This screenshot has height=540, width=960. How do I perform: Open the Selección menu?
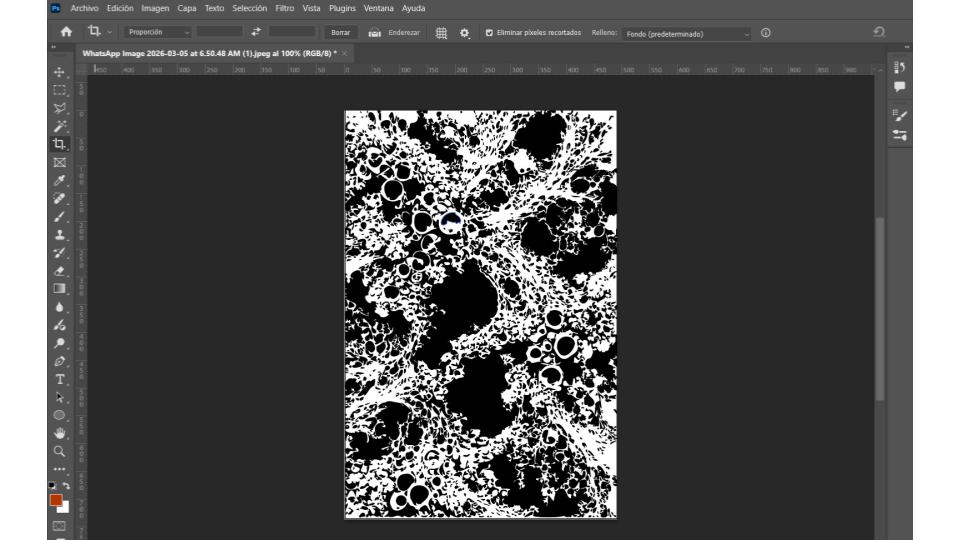[250, 9]
